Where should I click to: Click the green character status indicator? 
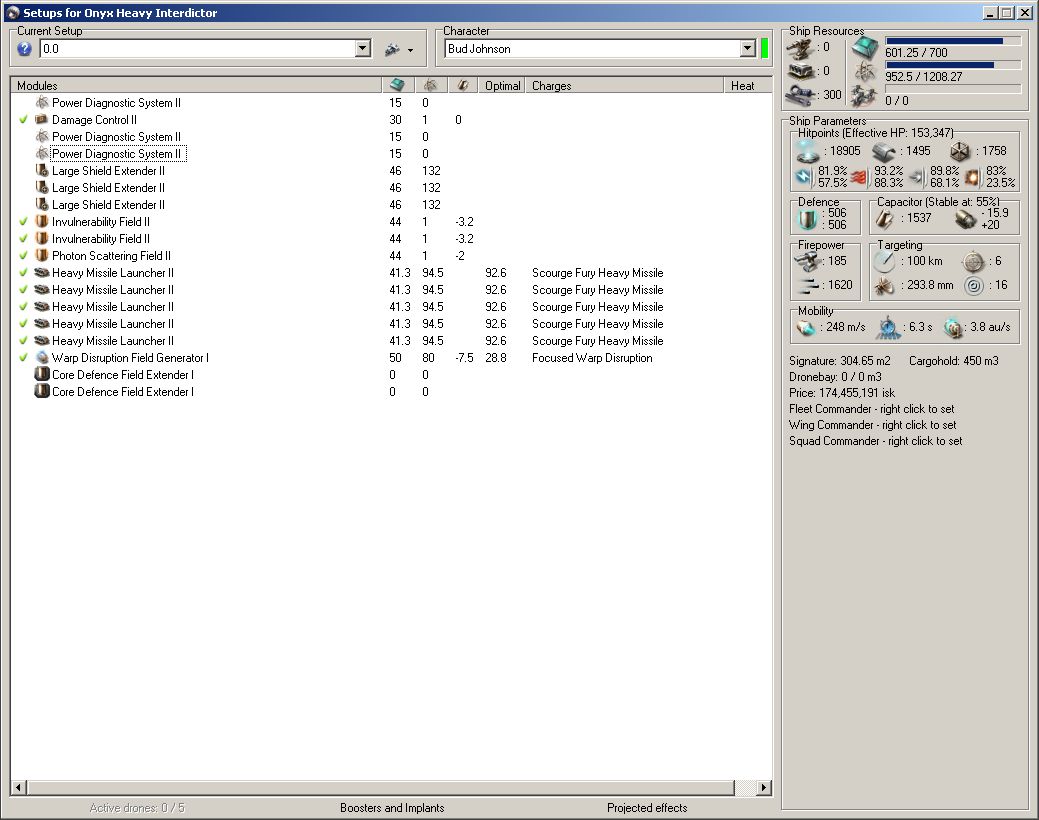tap(765, 48)
